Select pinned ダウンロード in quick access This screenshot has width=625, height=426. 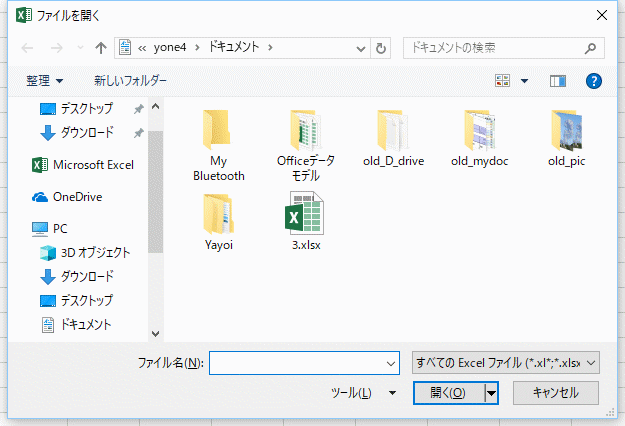coord(77,132)
